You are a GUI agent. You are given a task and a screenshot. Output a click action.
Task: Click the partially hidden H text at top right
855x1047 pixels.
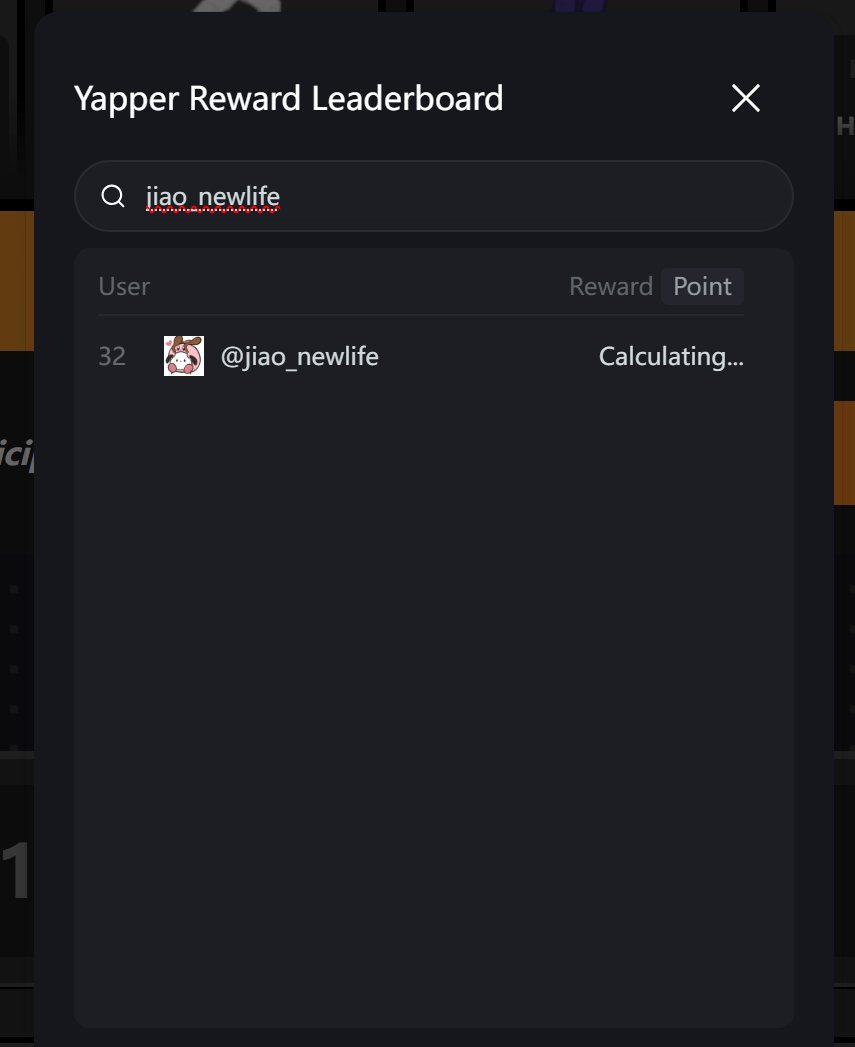pos(845,126)
